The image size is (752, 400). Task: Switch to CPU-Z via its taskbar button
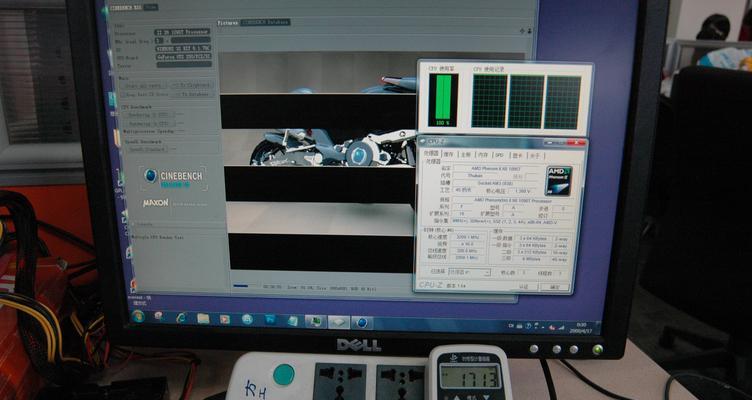339,322
